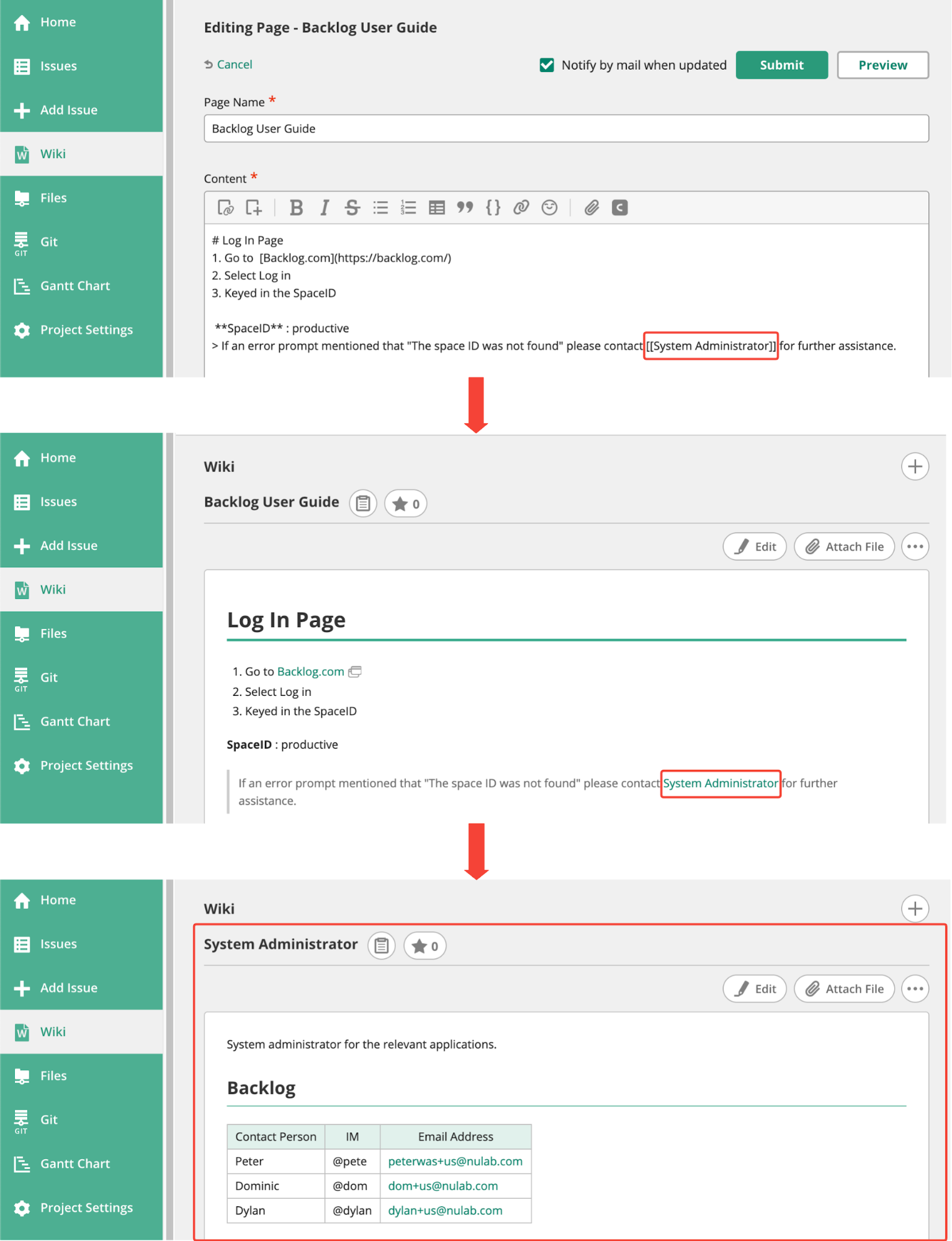Screen dimensions: 952x1241
Task: Follow the green System Administrator link
Action: pos(720,783)
